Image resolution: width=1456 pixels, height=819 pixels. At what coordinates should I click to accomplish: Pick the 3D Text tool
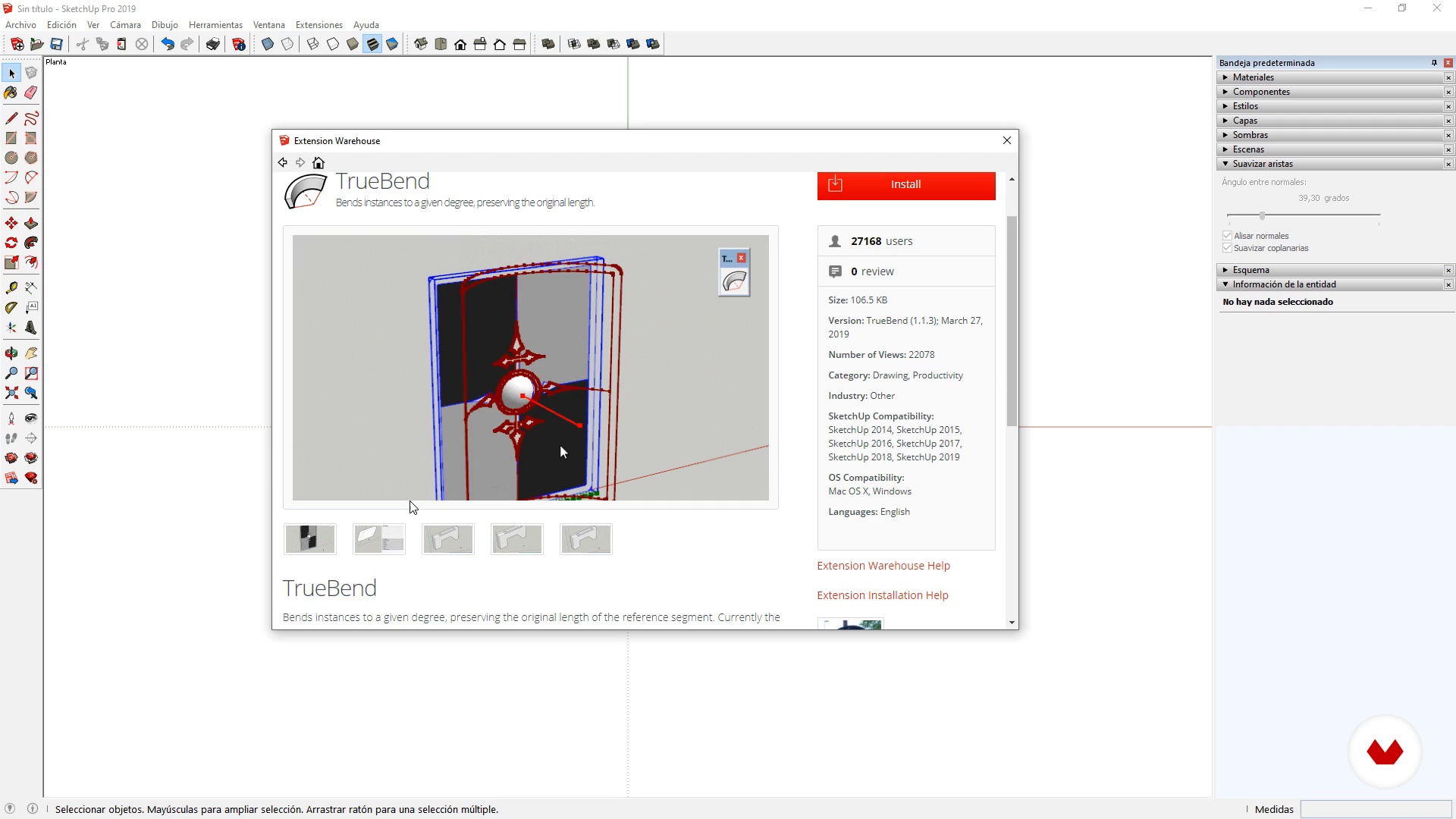point(31,328)
